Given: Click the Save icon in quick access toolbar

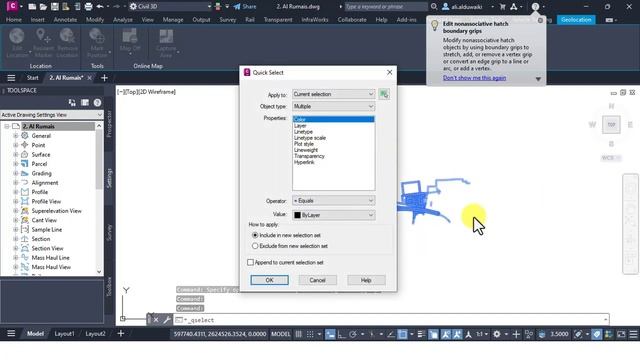Looking at the screenshot, I should click(54, 7).
